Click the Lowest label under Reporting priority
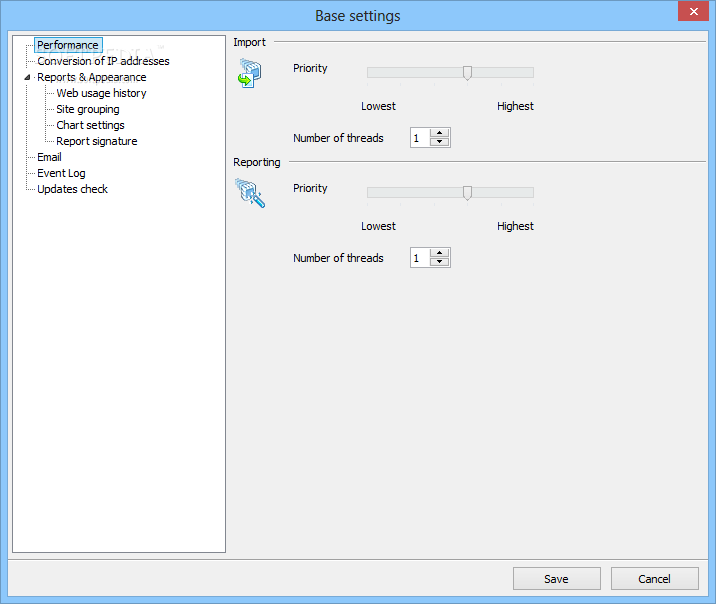The height and width of the screenshot is (604, 716). [x=379, y=226]
